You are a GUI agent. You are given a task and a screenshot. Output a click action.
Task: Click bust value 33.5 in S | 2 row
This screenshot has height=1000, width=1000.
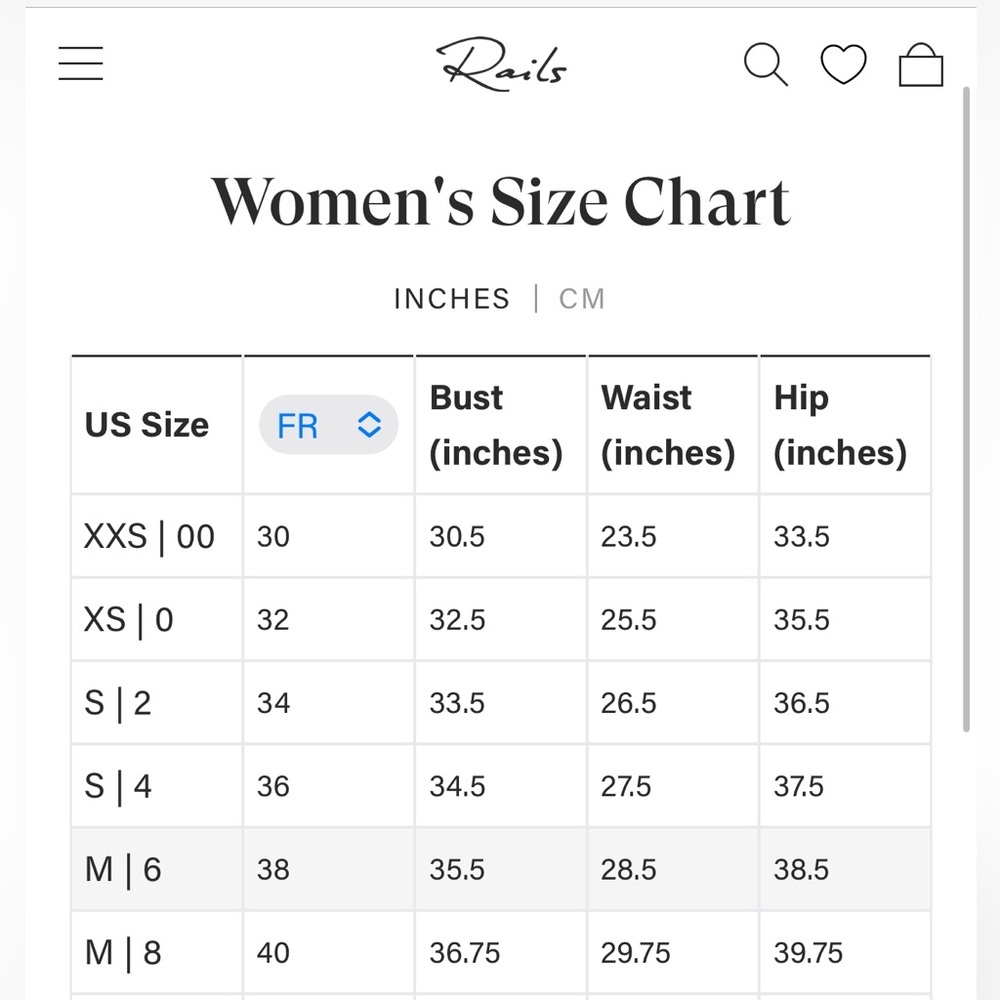(457, 703)
